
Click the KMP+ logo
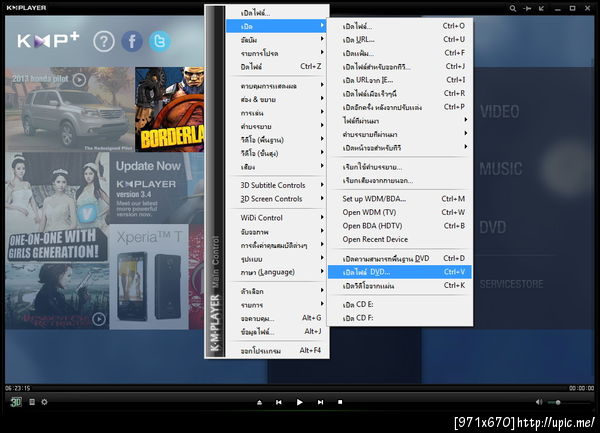pos(48,41)
